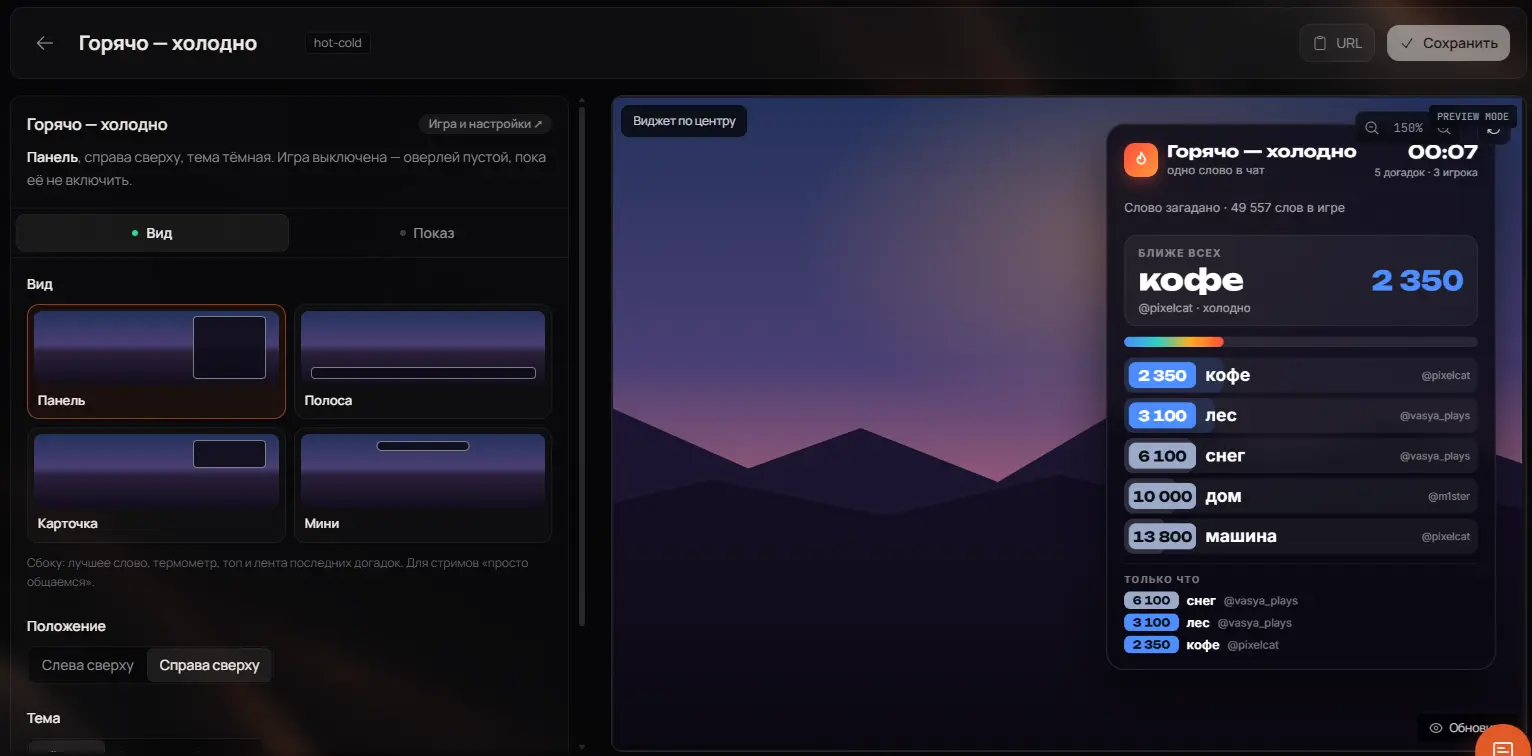Screen dimensions: 1532x756
Task: Click the rainbow thermometer progress bar
Action: coord(1300,342)
